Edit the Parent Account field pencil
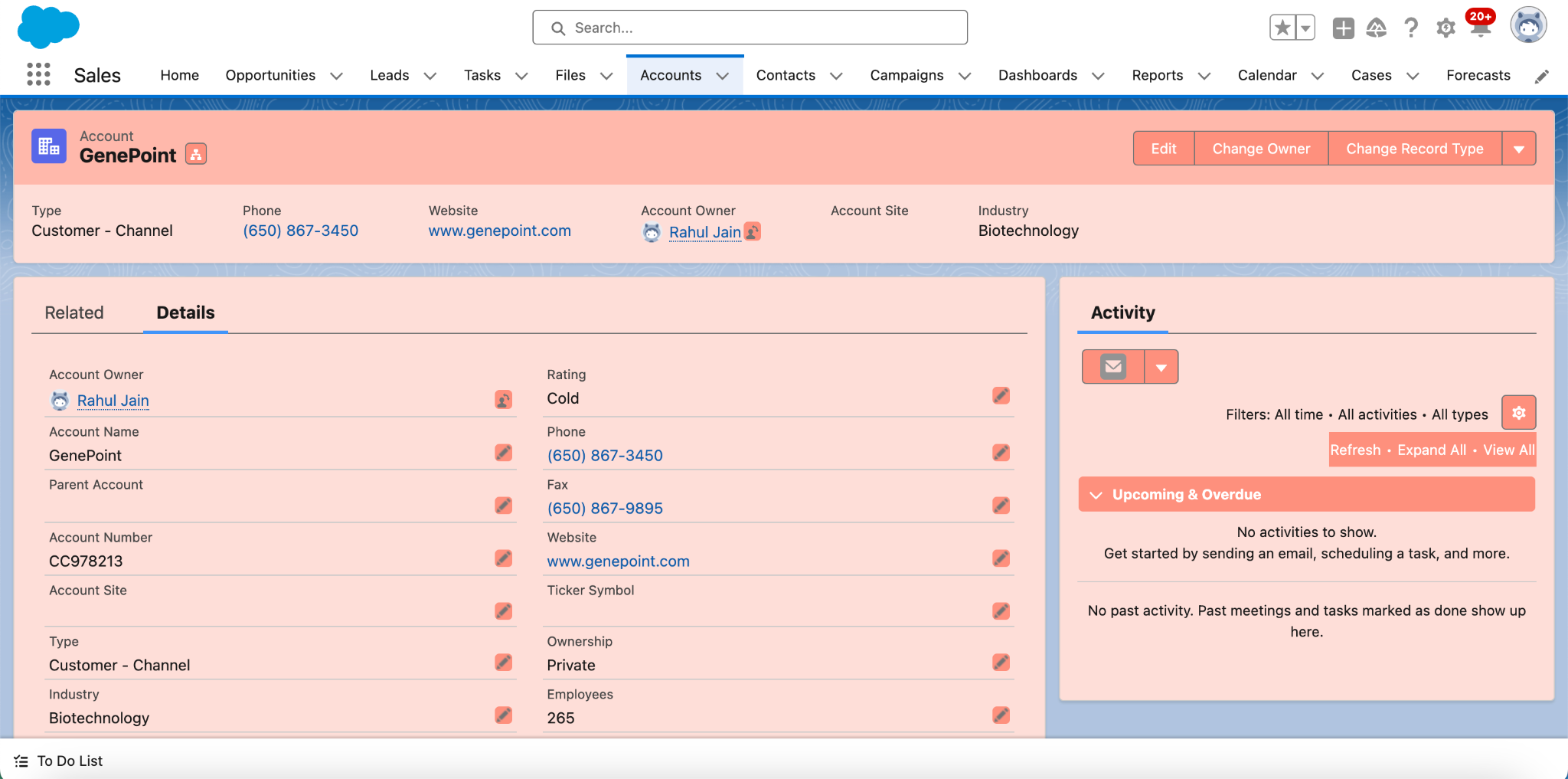This screenshot has height=779, width=1568. pos(503,506)
